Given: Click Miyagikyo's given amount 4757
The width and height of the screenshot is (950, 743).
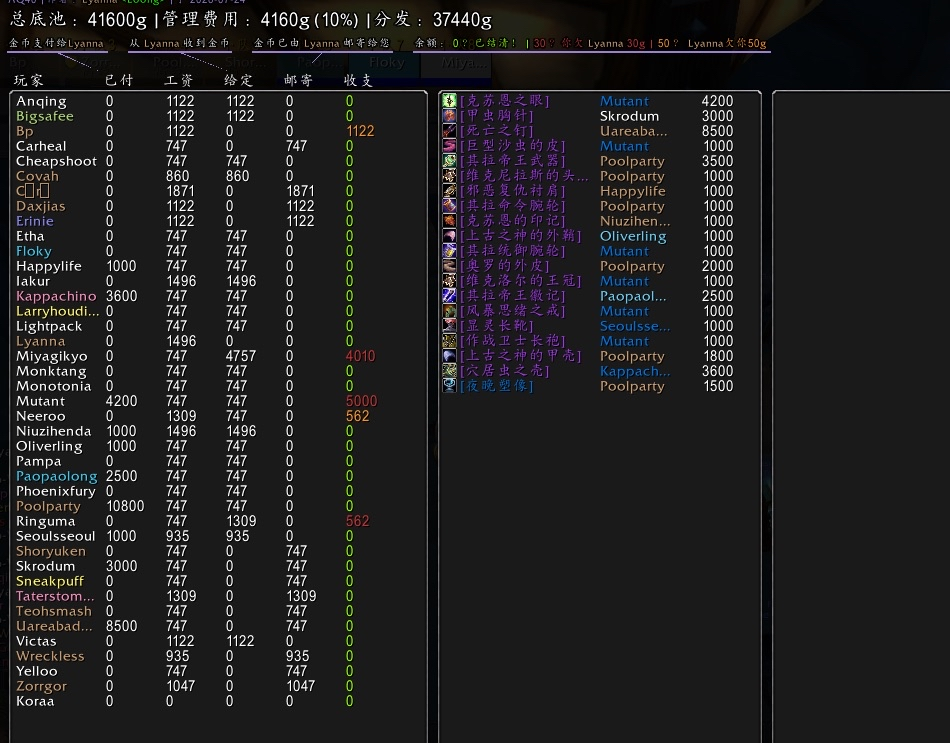Looking at the screenshot, I should [x=241, y=356].
